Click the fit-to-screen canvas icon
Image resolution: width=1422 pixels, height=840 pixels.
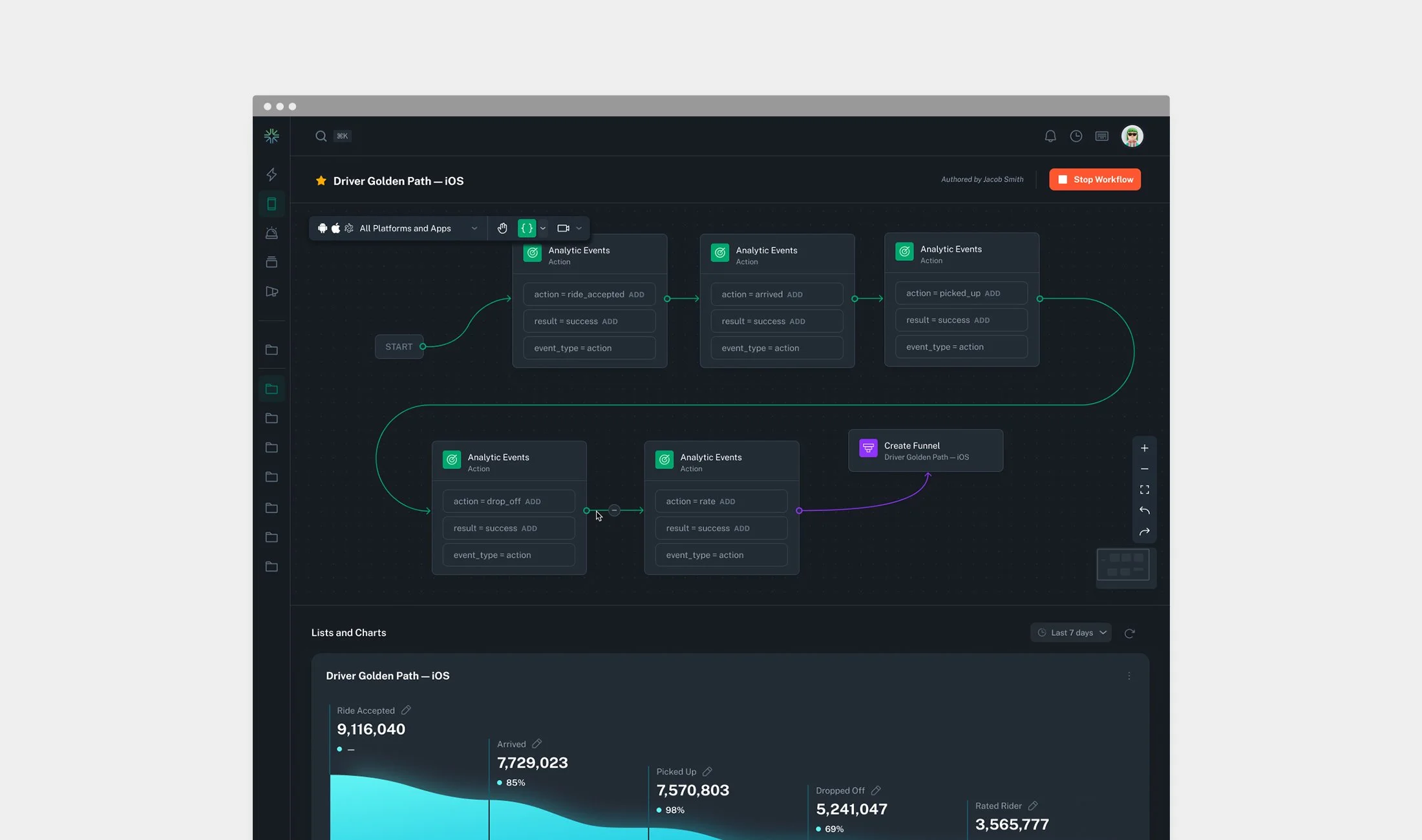click(x=1144, y=490)
